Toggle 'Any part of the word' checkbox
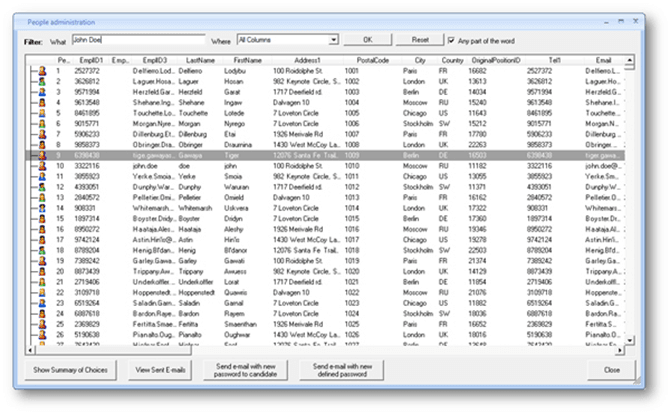Screen dimensions: 670x414 click(x=451, y=41)
